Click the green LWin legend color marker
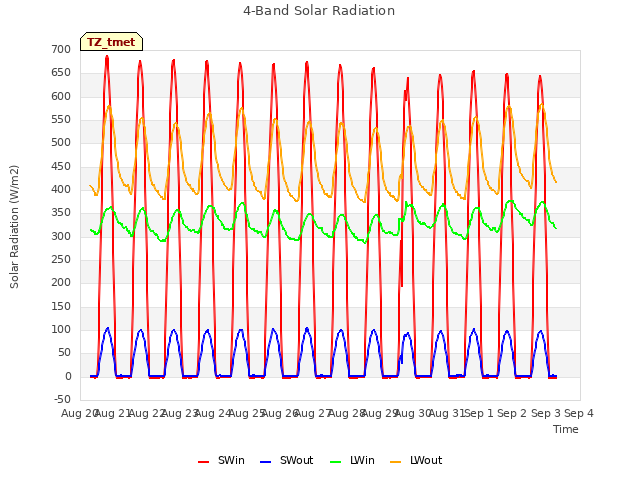 coord(335,462)
